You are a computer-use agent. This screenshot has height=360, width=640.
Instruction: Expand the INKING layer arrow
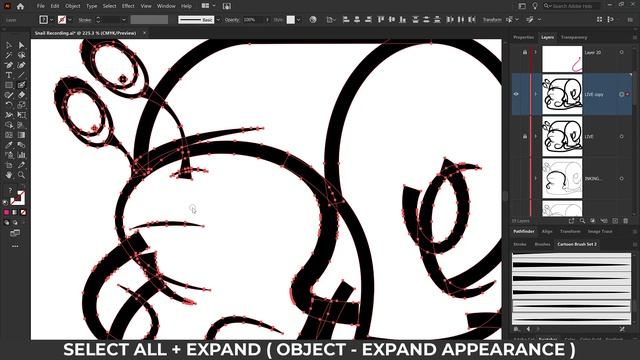[x=536, y=178]
